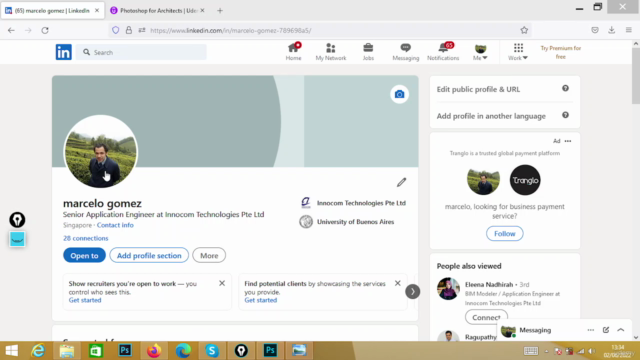Open University of Buenos Aires link
This screenshot has width=640, height=360.
(x=347, y=222)
